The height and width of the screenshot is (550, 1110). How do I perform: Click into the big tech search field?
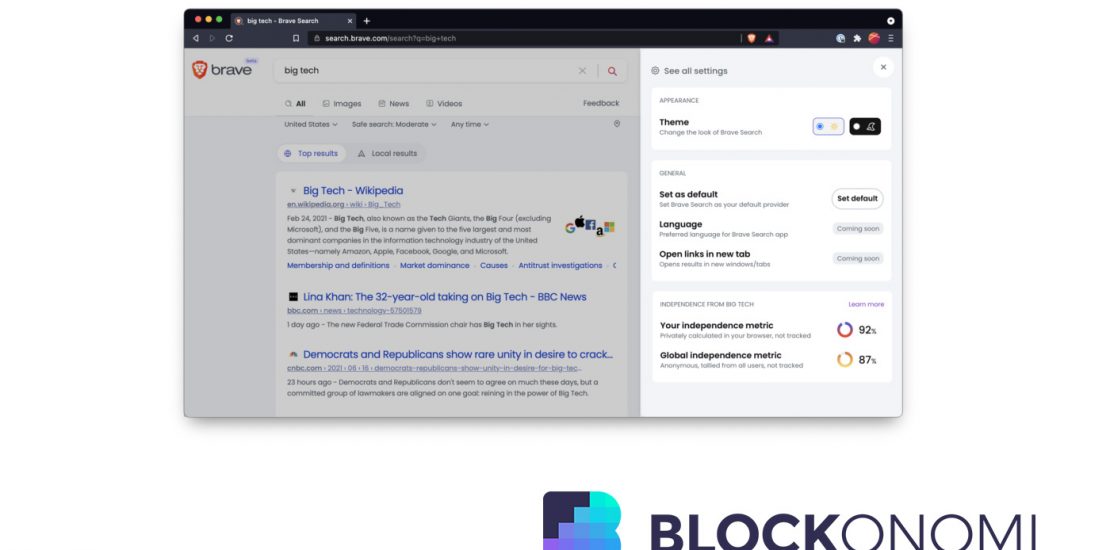420,71
